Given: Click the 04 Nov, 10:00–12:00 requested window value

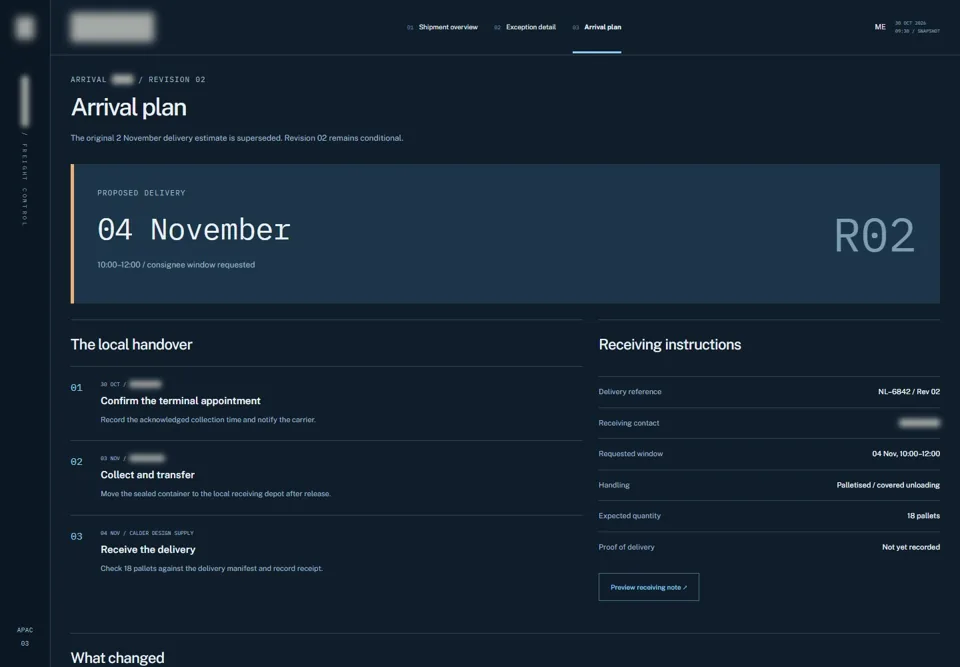Looking at the screenshot, I should tap(906, 454).
